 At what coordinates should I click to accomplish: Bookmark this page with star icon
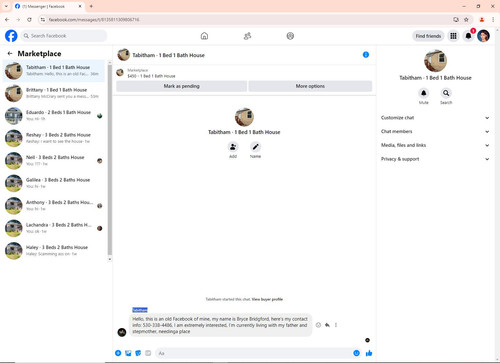click(466, 20)
